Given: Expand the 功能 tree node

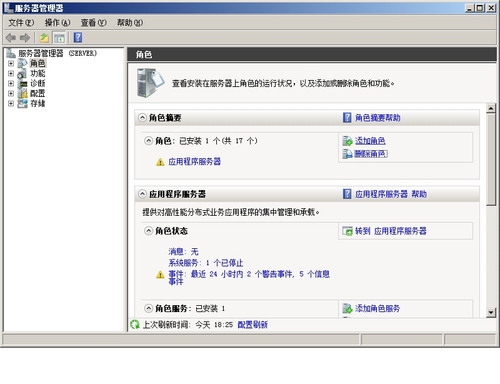Looking at the screenshot, I should 11,73.
